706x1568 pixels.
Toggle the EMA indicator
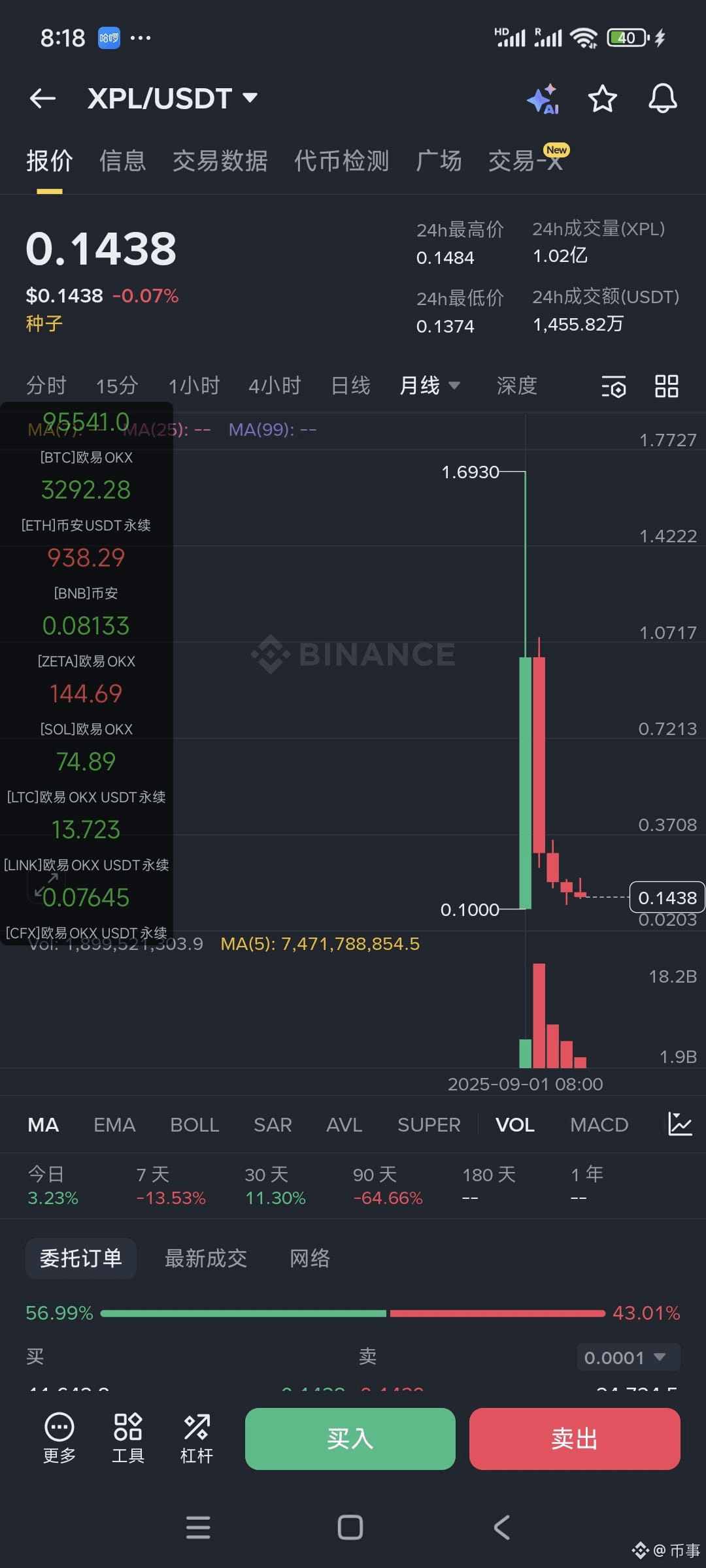pos(114,1124)
